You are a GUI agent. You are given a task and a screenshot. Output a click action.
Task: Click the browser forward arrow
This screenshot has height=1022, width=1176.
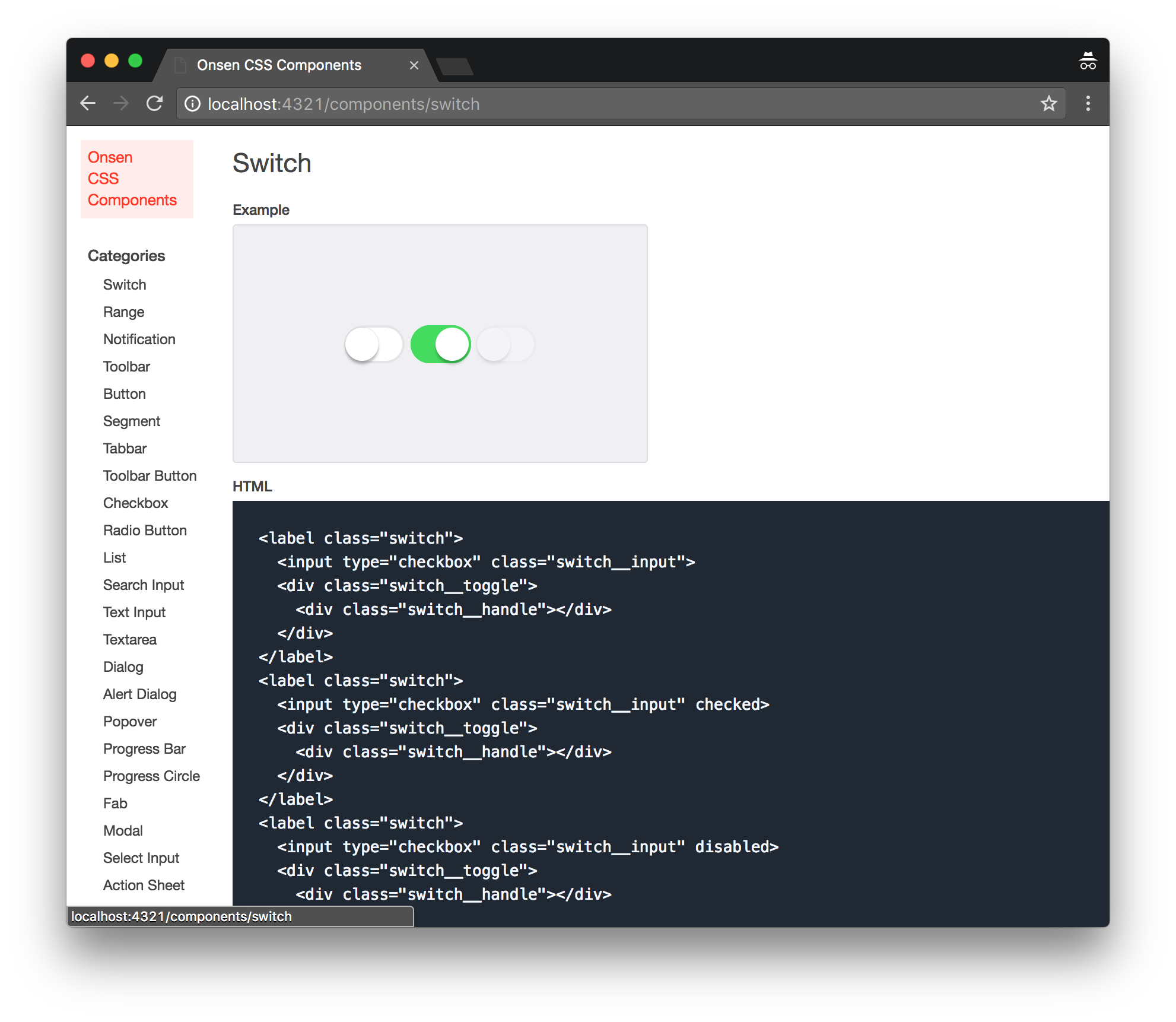coord(121,103)
